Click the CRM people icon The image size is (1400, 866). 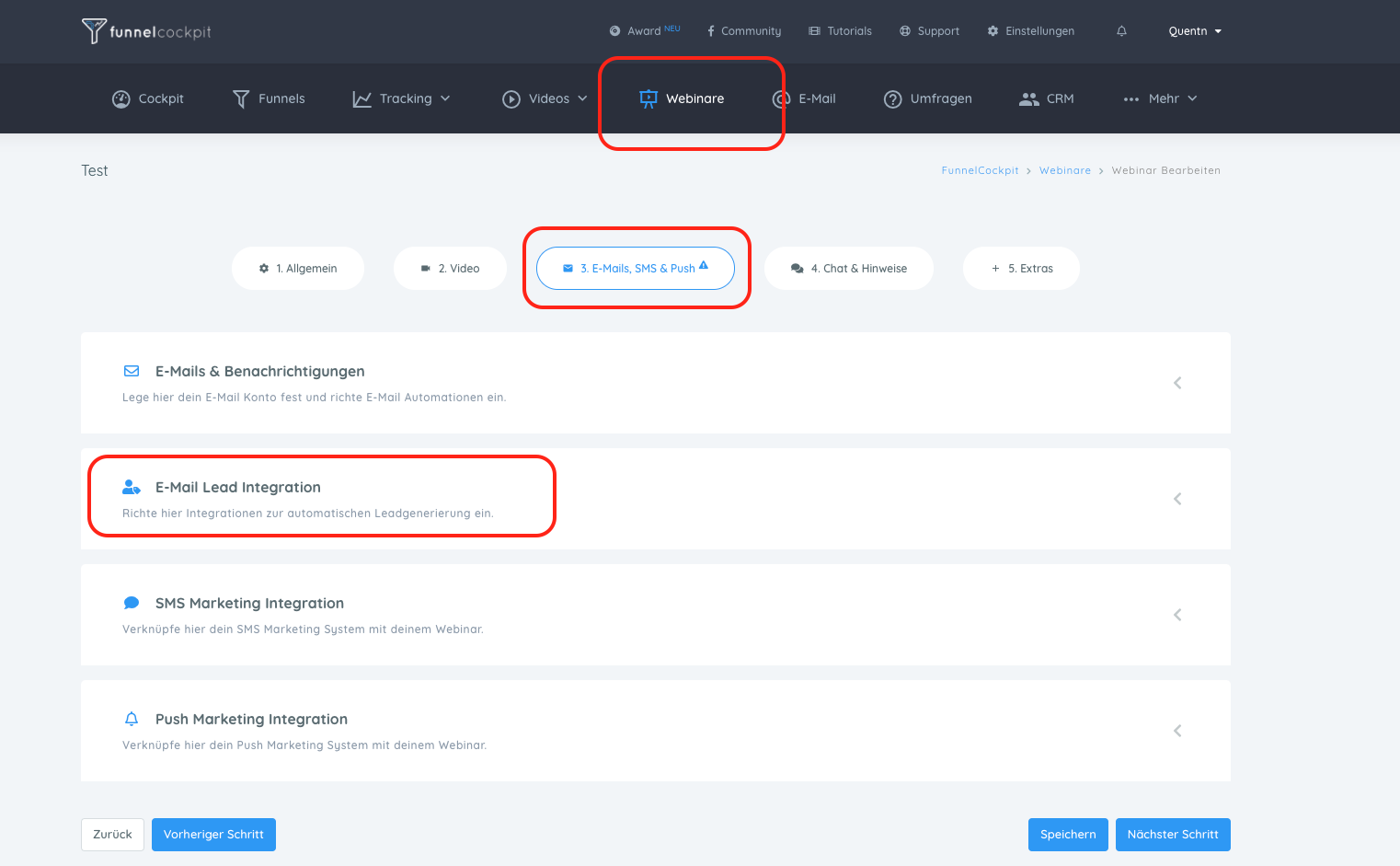coord(1028,99)
